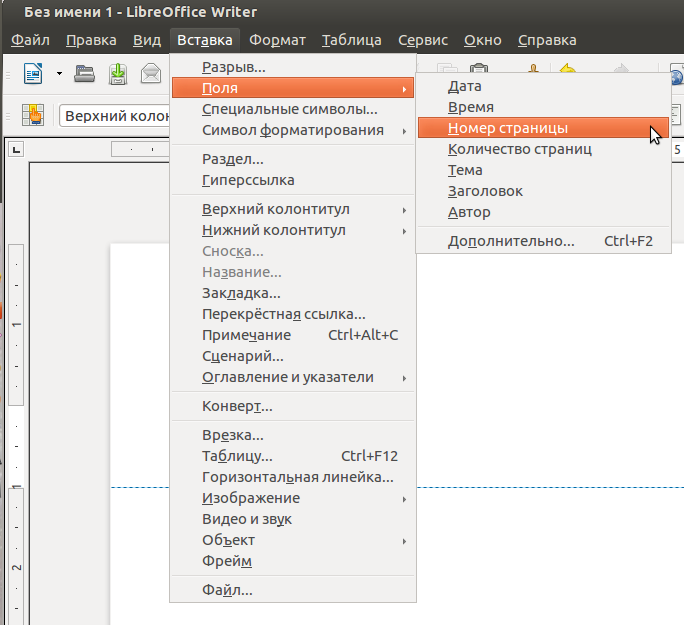Viewport: 684px width, 625px height.
Task: Choose Врезка... menu entry
Action: [x=293, y=435]
